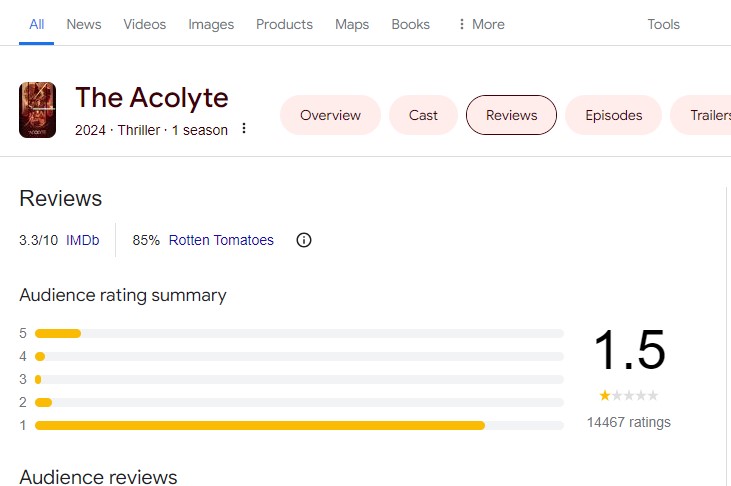The height and width of the screenshot is (486, 731).
Task: Open the Maps search tab
Action: coord(352,24)
